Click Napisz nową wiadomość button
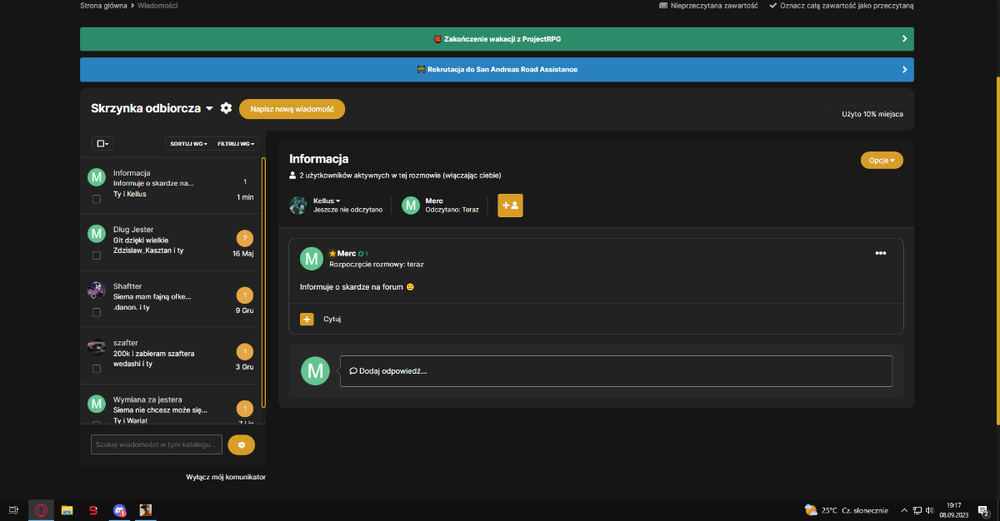Viewport: 1000px width, 521px height. pos(292,109)
